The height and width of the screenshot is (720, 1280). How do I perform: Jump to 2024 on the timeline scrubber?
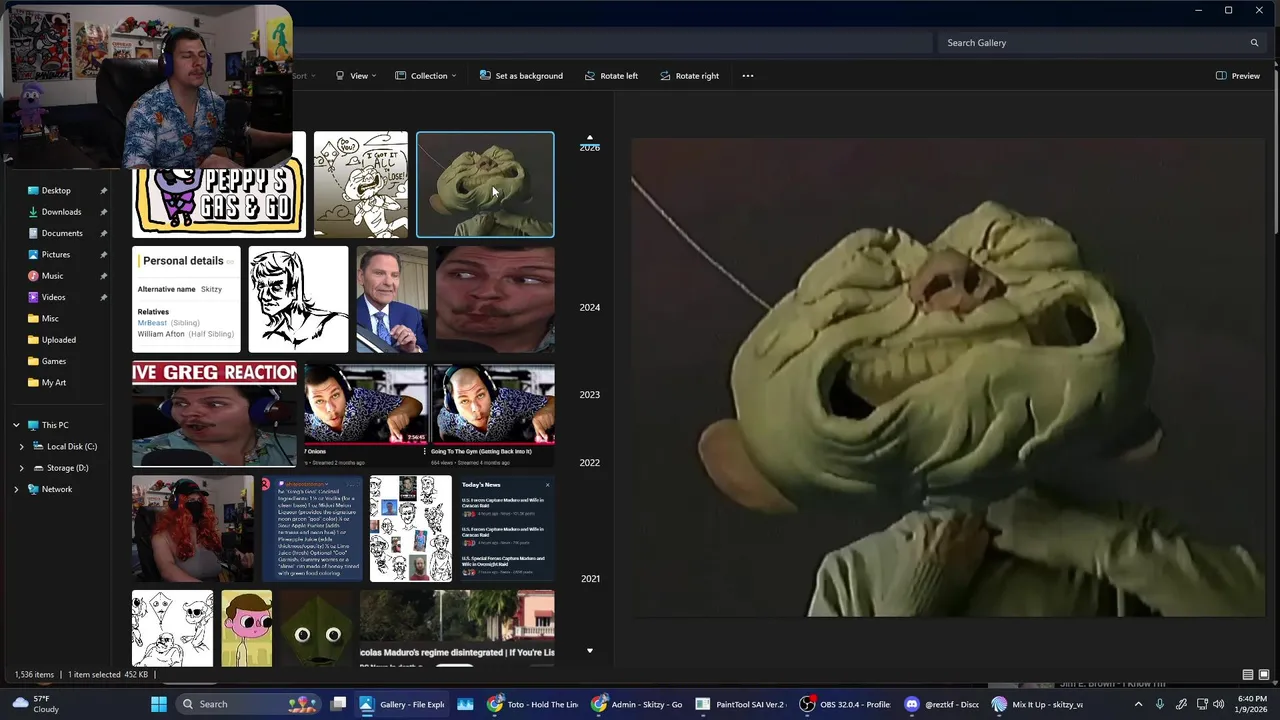point(590,308)
